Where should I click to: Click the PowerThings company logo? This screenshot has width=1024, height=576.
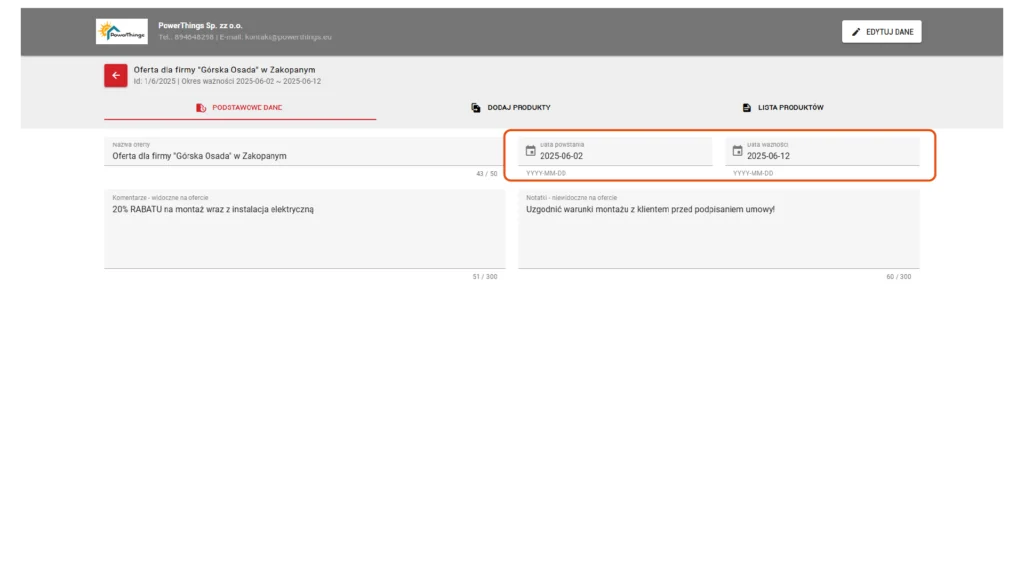tap(121, 31)
